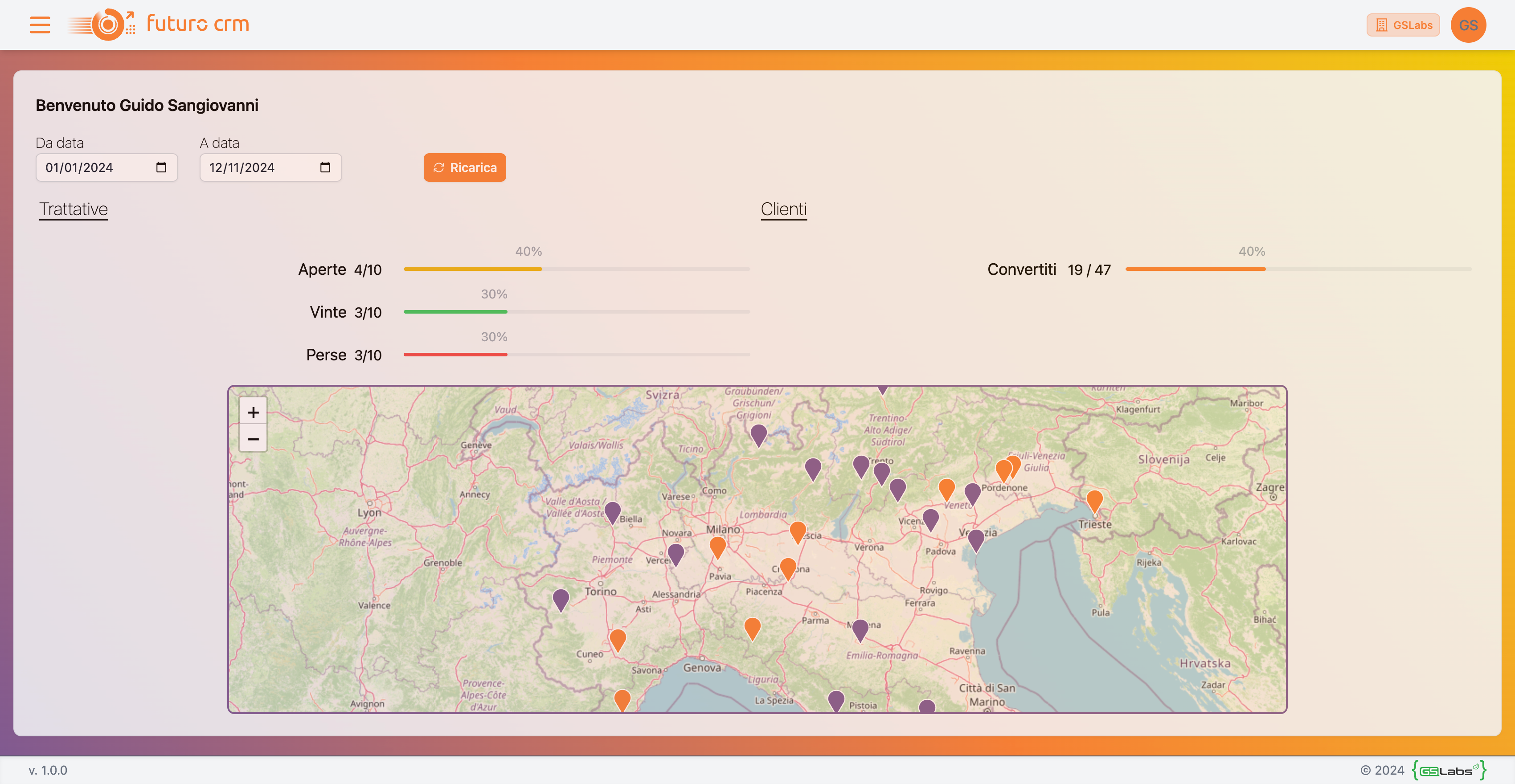Click the Benvenuto Guido Sangiovanni heading
Viewport: 1515px width, 784px height.
tap(147, 105)
